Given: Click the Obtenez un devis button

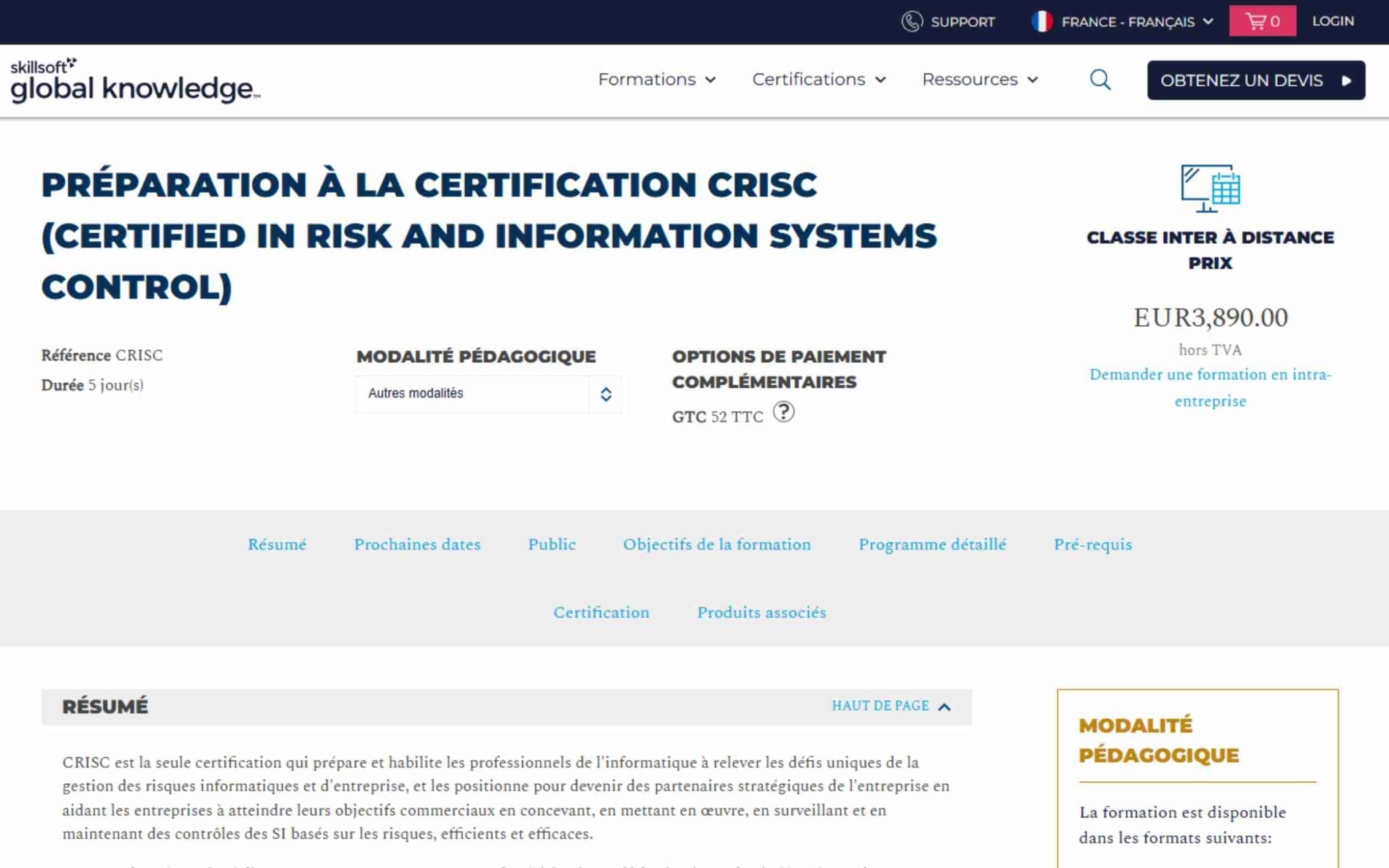Looking at the screenshot, I should point(1256,80).
